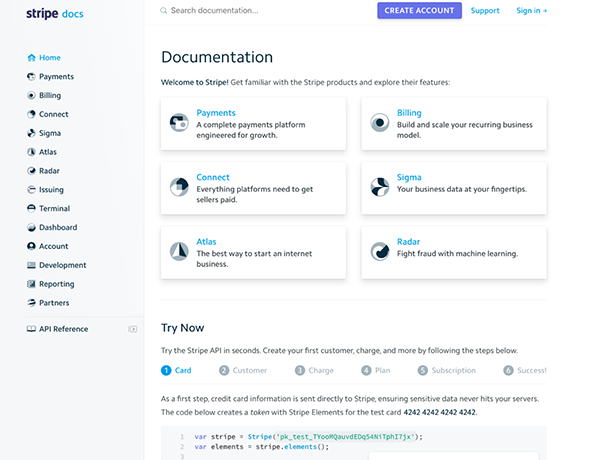Click the Issuing icon in sidebar
The height and width of the screenshot is (460, 600).
point(31,189)
